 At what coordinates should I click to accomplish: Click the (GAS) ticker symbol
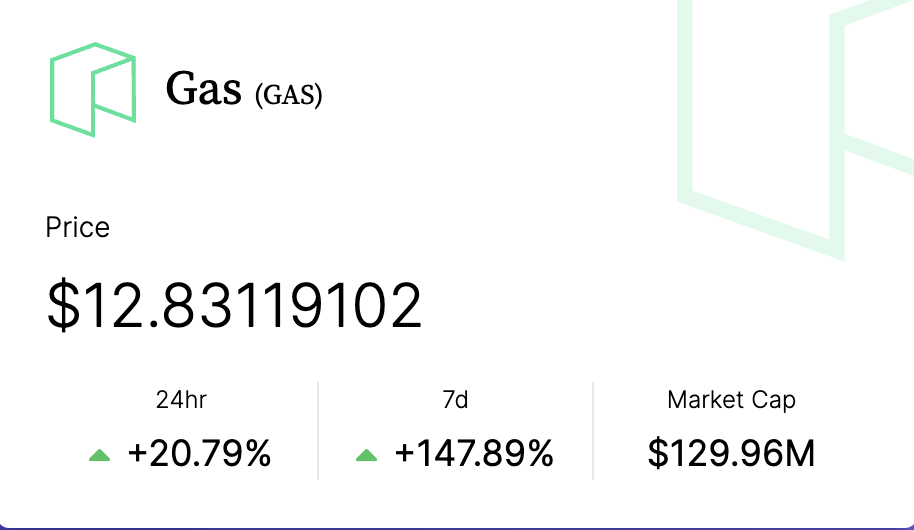[289, 95]
